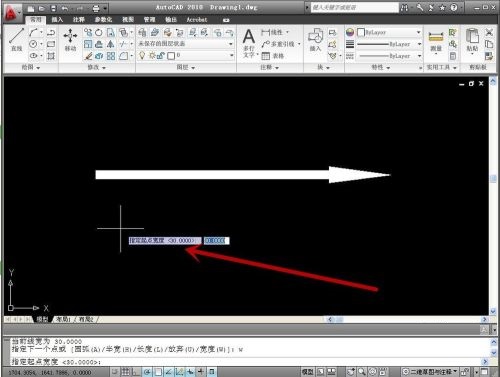
Task: Select the Rectangle tool in the Draw panel
Action: [x=51, y=44]
